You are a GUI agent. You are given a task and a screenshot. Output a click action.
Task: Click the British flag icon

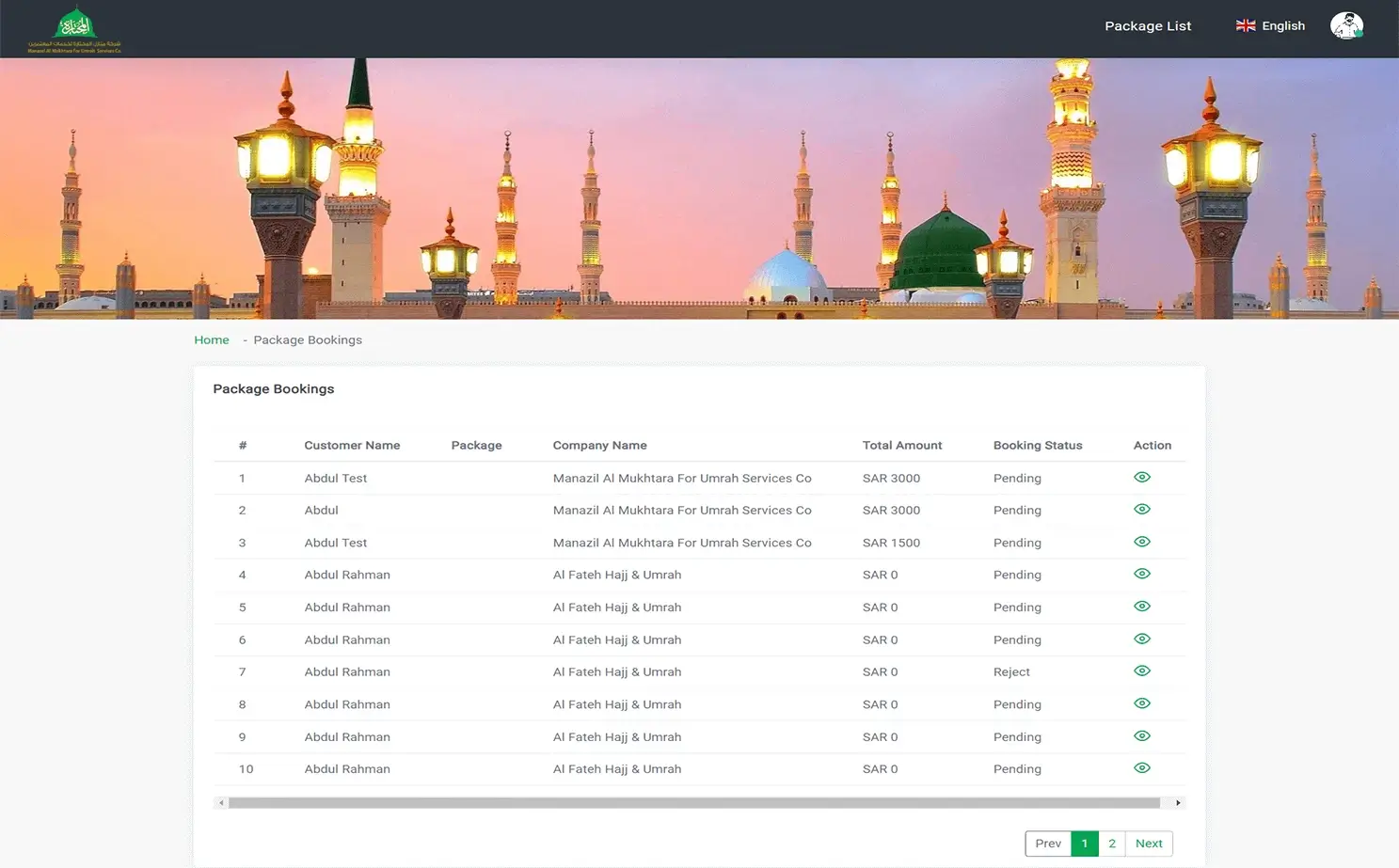click(x=1245, y=25)
